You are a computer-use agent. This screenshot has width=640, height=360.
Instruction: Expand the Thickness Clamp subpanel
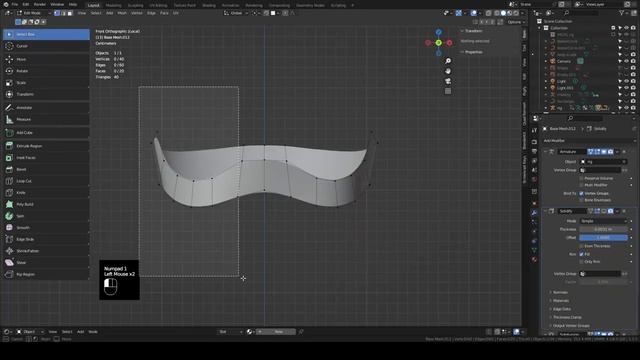pos(567,317)
